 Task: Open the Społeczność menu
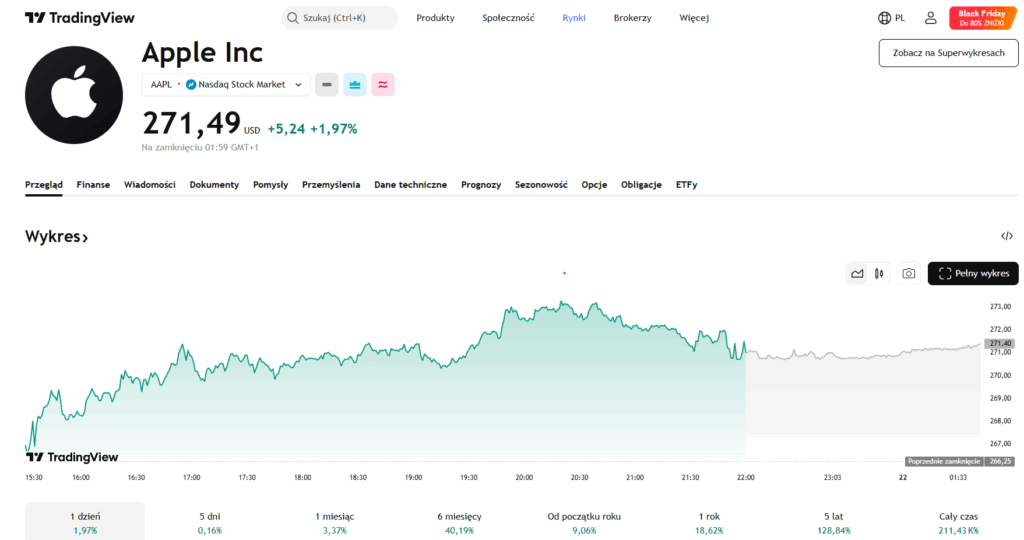pyautogui.click(x=508, y=18)
